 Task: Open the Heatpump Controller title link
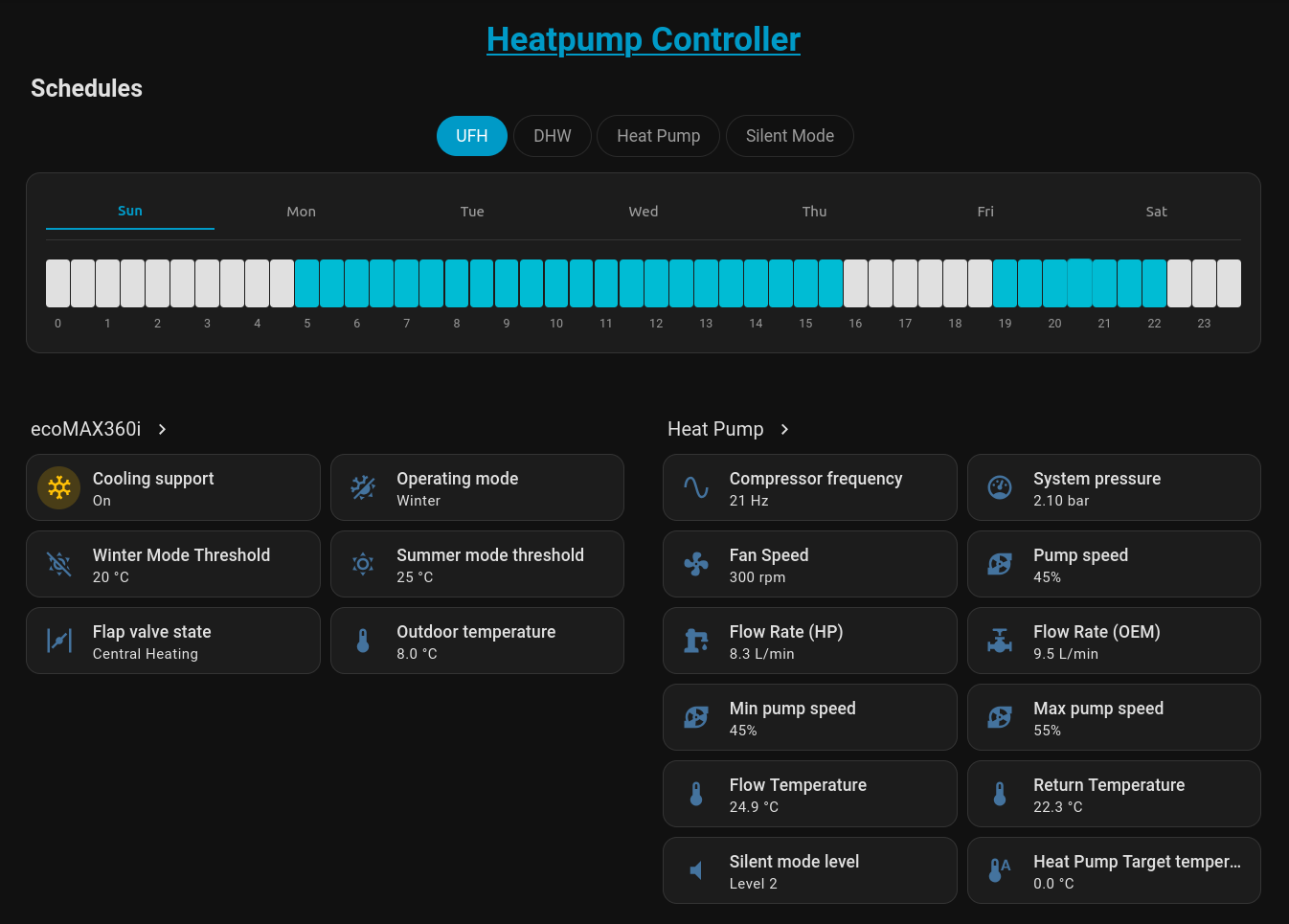[x=644, y=39]
